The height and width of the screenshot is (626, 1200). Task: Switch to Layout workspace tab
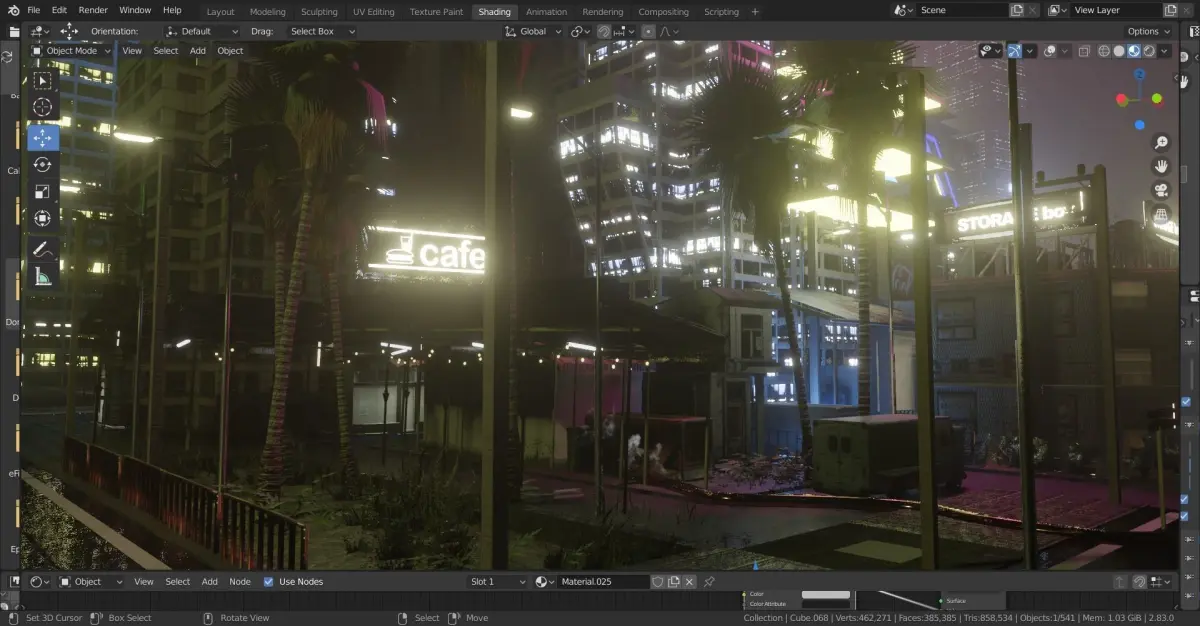[x=220, y=12]
